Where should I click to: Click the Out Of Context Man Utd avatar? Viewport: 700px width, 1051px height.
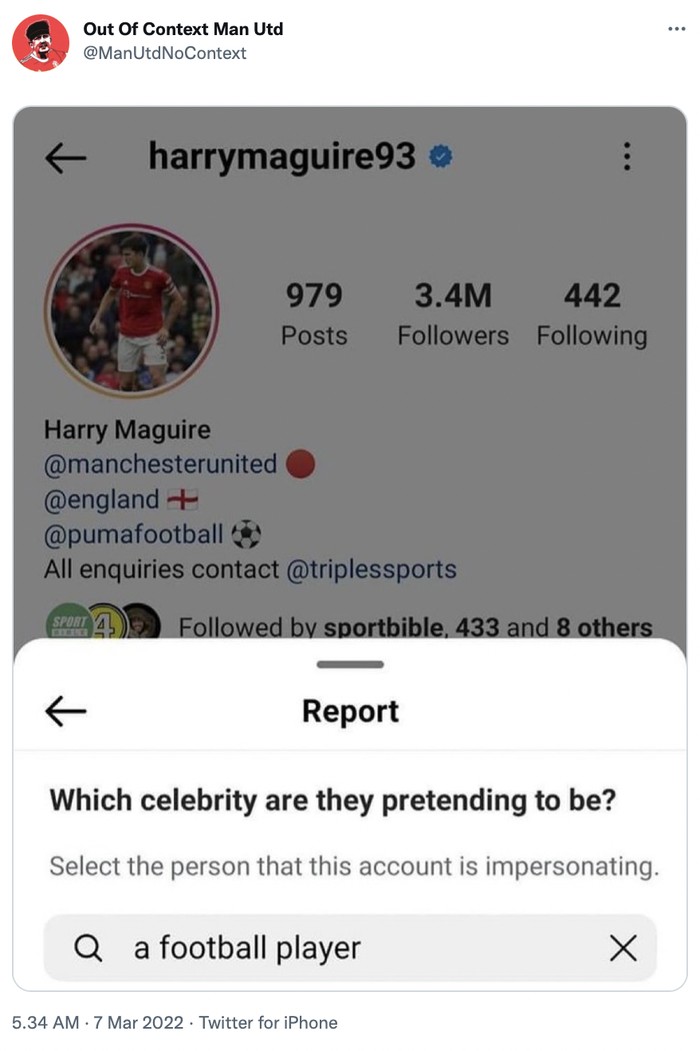coord(40,42)
